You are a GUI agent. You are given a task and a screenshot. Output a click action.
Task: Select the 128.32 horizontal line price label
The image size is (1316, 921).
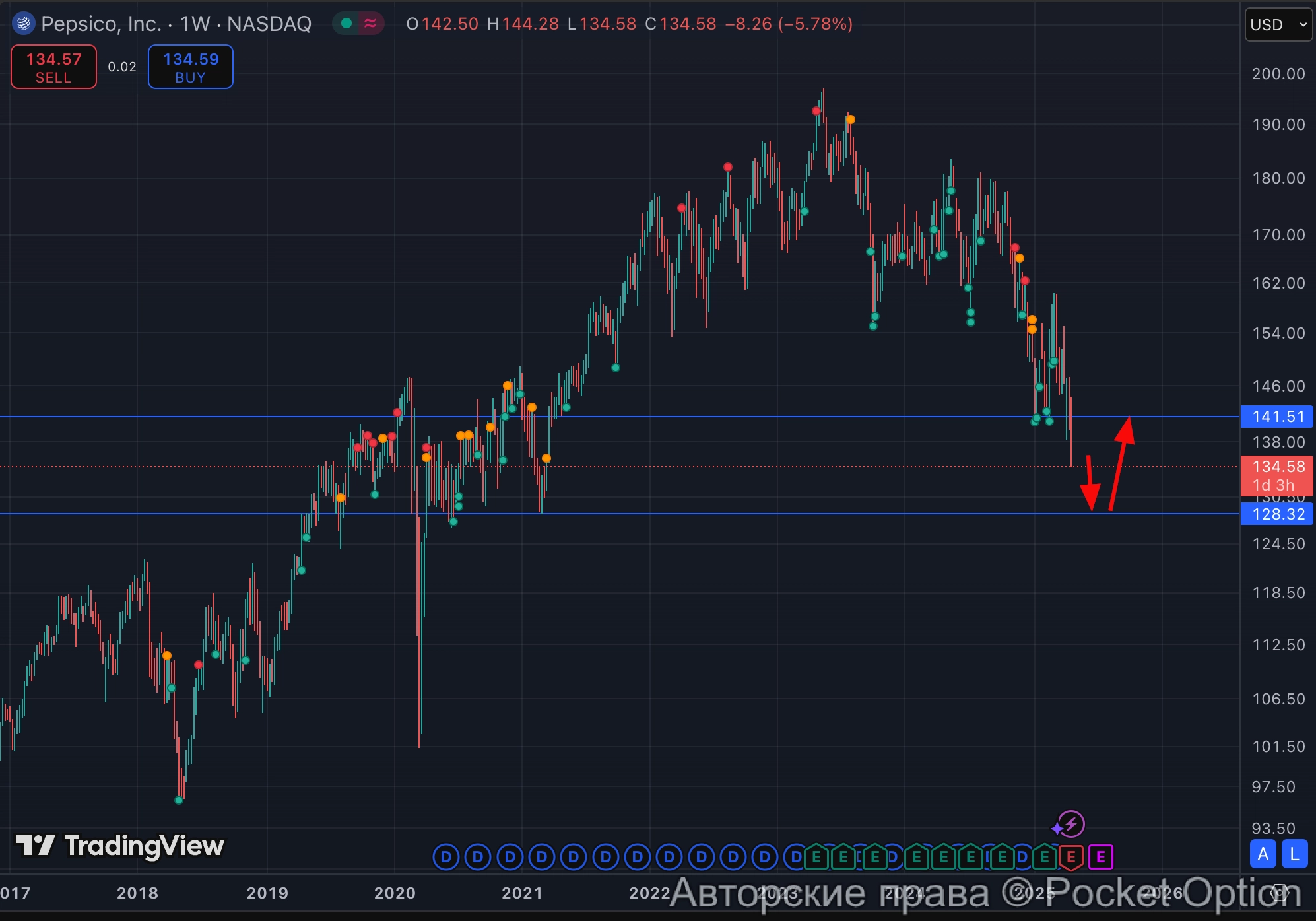[x=1277, y=514]
